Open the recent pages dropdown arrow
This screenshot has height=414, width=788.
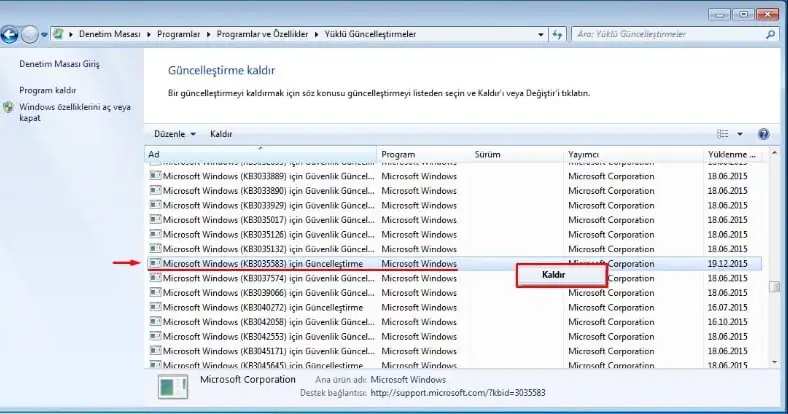coord(44,35)
